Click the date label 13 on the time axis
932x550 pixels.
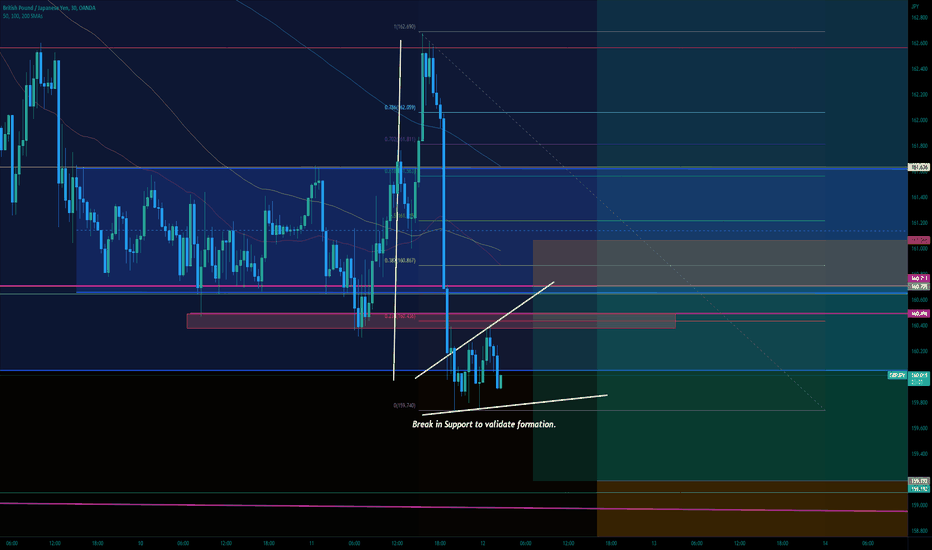(x=654, y=543)
